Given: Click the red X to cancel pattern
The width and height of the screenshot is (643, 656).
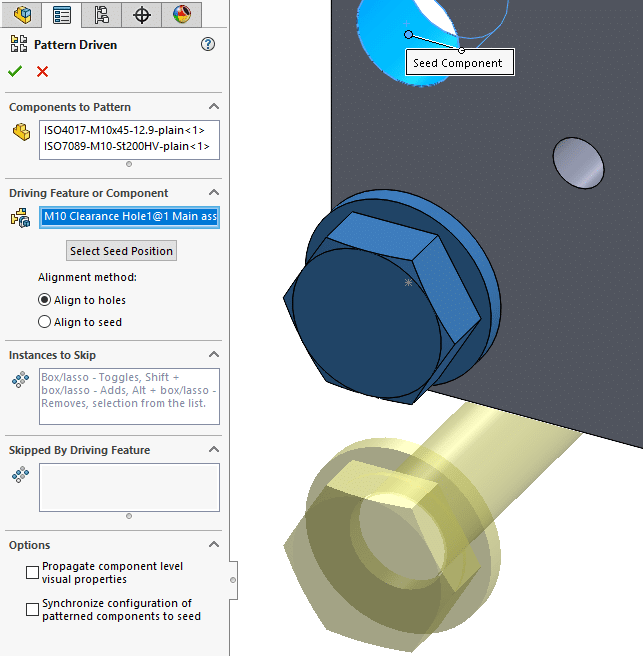Looking at the screenshot, I should (42, 71).
